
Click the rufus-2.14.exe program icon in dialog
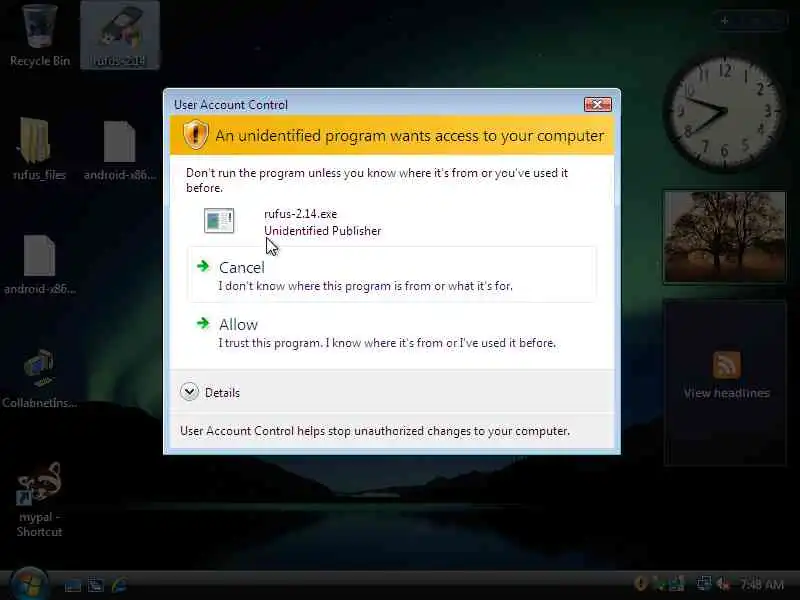pos(219,221)
